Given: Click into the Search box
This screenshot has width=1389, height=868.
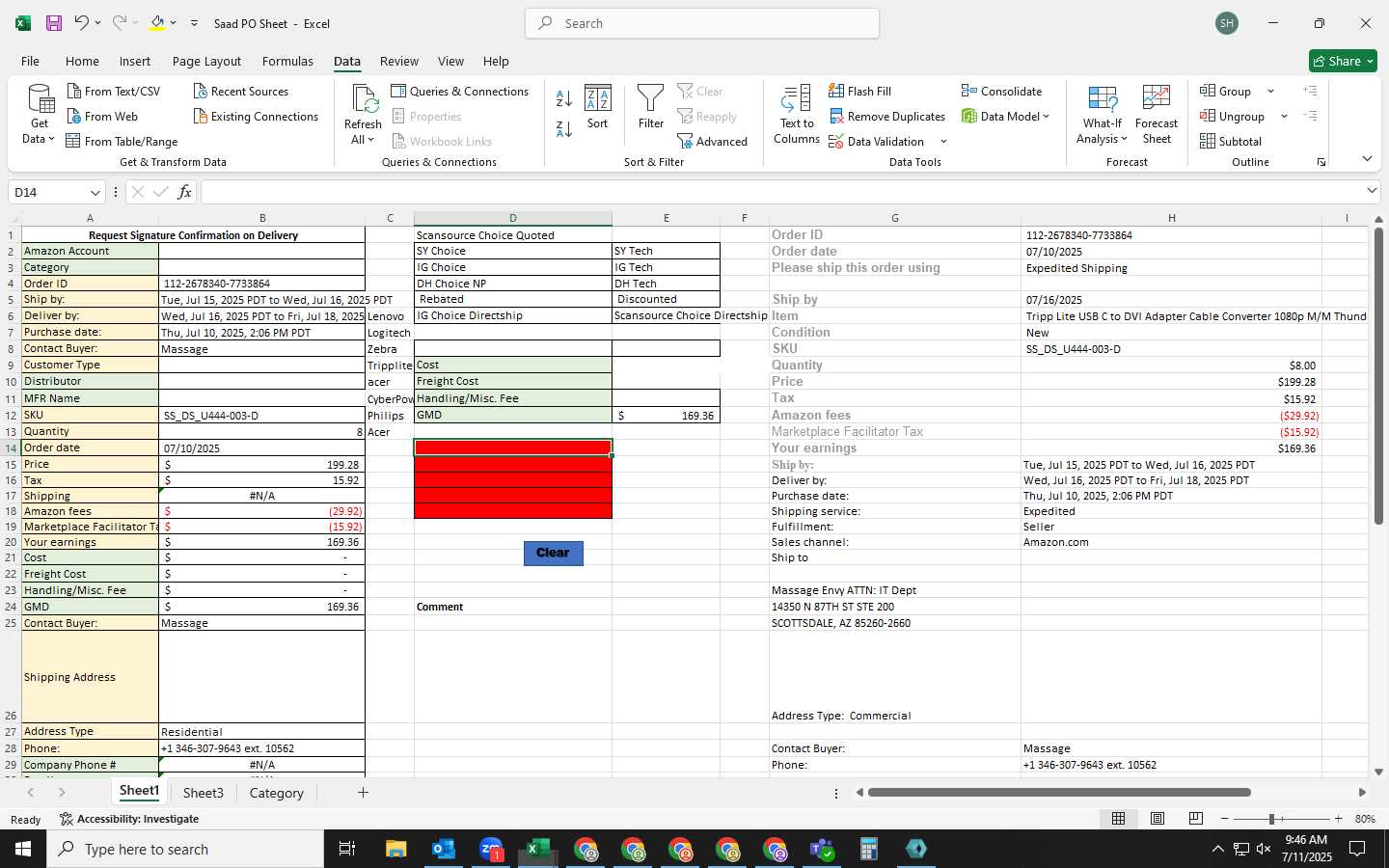Looking at the screenshot, I should (702, 23).
